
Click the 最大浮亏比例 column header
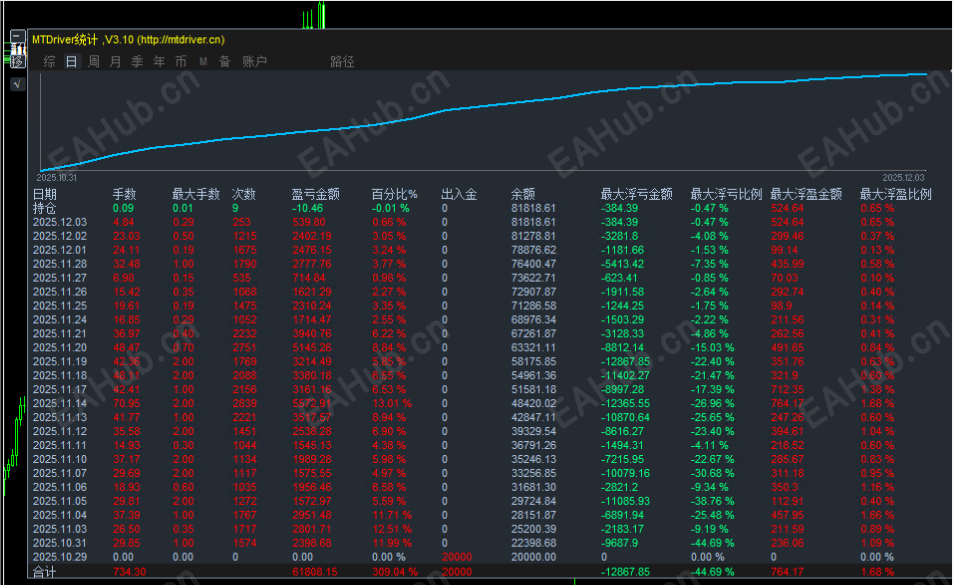[x=726, y=194]
